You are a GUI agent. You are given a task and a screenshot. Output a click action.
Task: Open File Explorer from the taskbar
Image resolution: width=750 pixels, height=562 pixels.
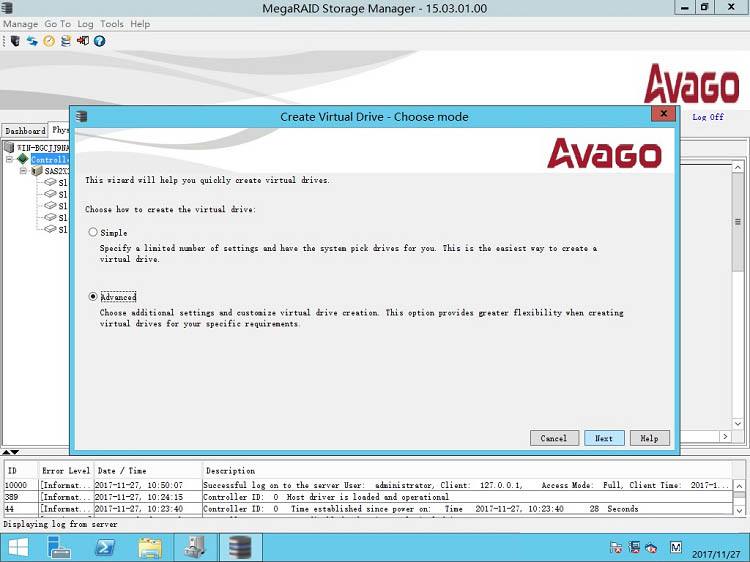click(x=150, y=548)
